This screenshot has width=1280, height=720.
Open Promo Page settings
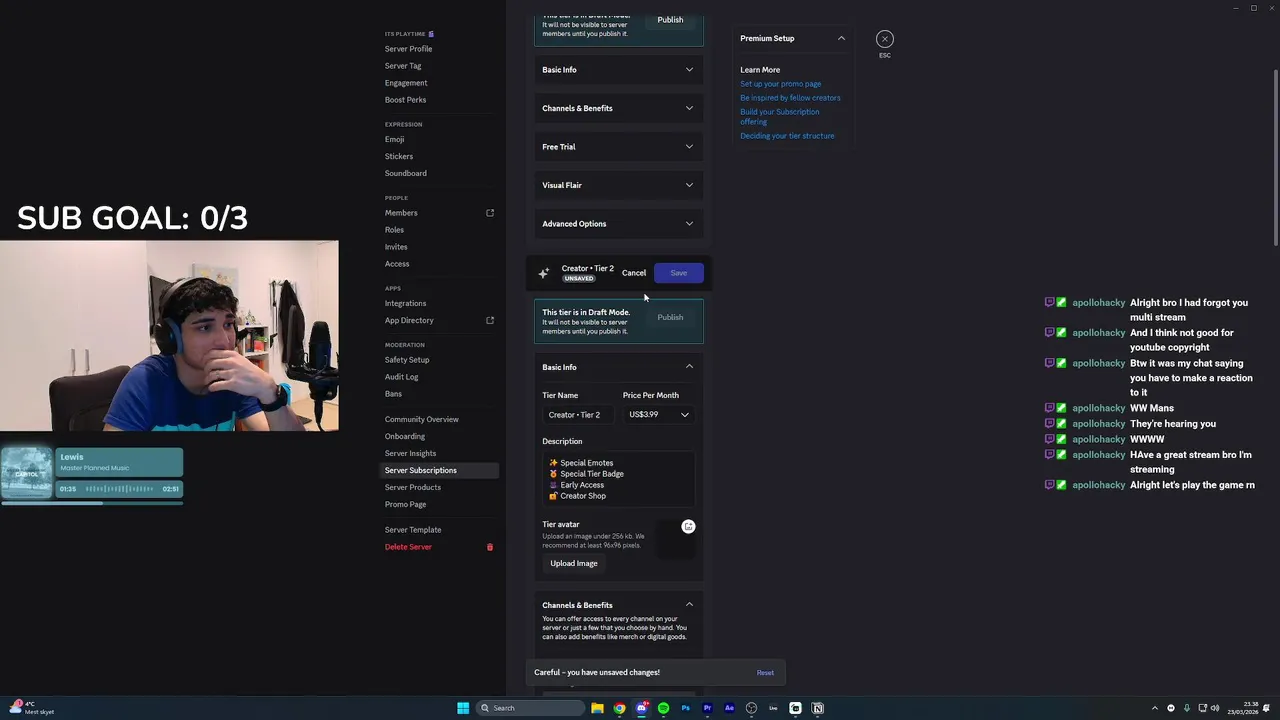pos(405,504)
